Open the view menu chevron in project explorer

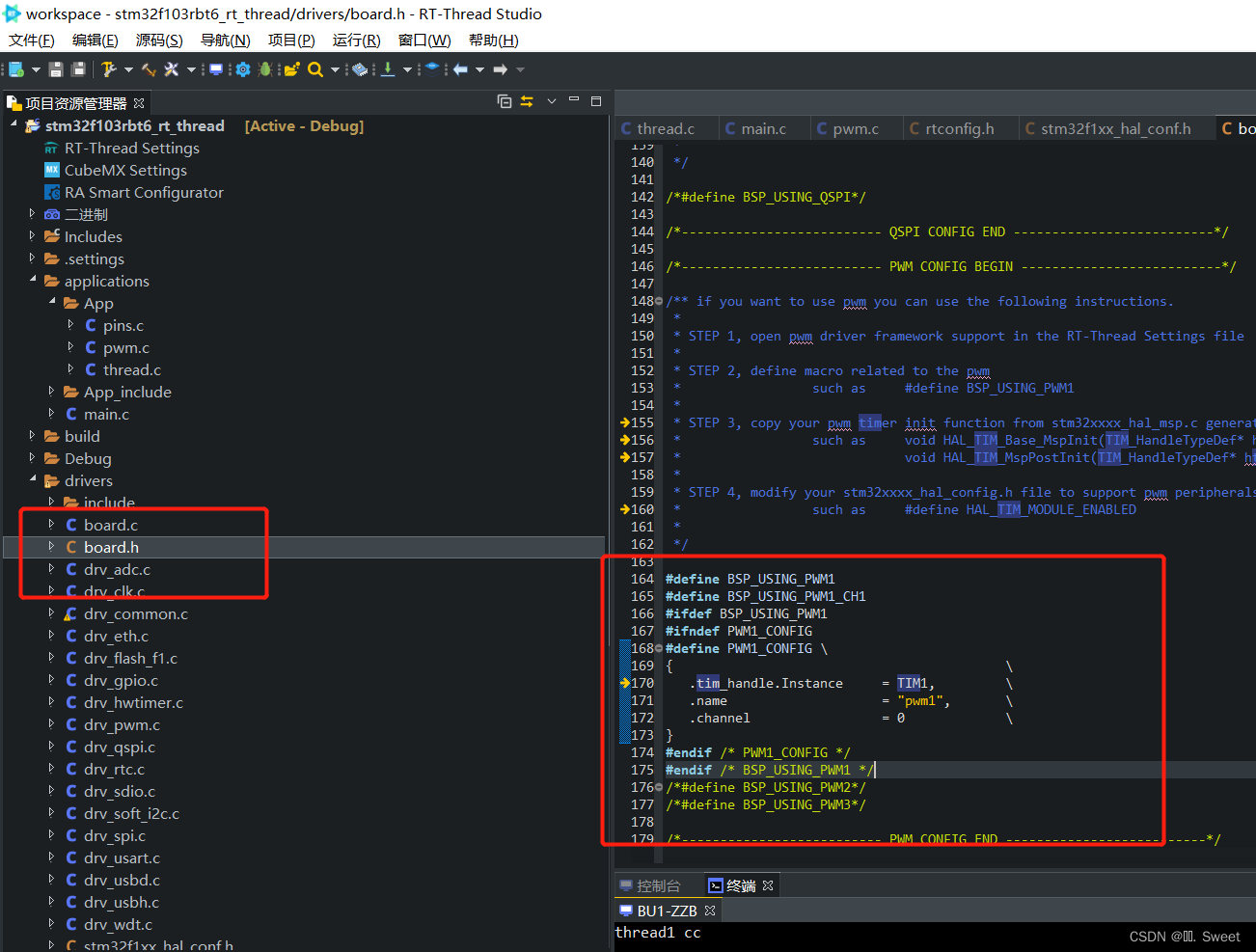click(x=552, y=101)
